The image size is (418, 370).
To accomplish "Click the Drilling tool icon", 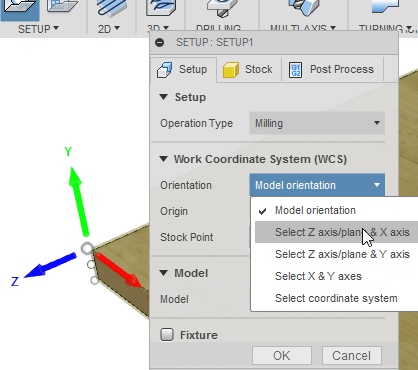I will click(219, 8).
